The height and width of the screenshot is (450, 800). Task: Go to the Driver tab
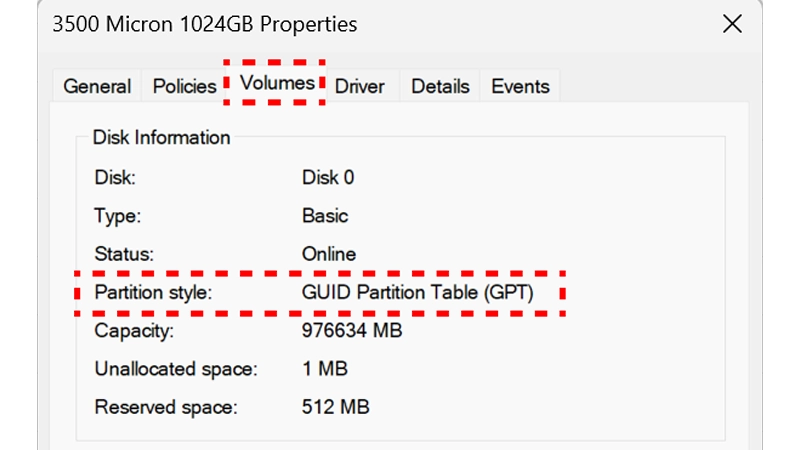point(360,86)
